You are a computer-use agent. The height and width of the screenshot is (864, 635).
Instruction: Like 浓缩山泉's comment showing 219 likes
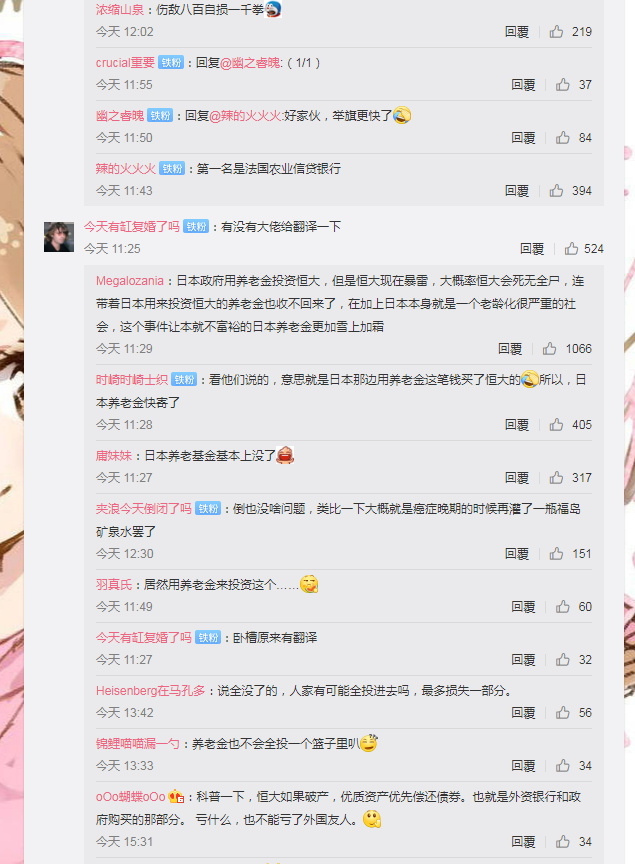[x=556, y=32]
